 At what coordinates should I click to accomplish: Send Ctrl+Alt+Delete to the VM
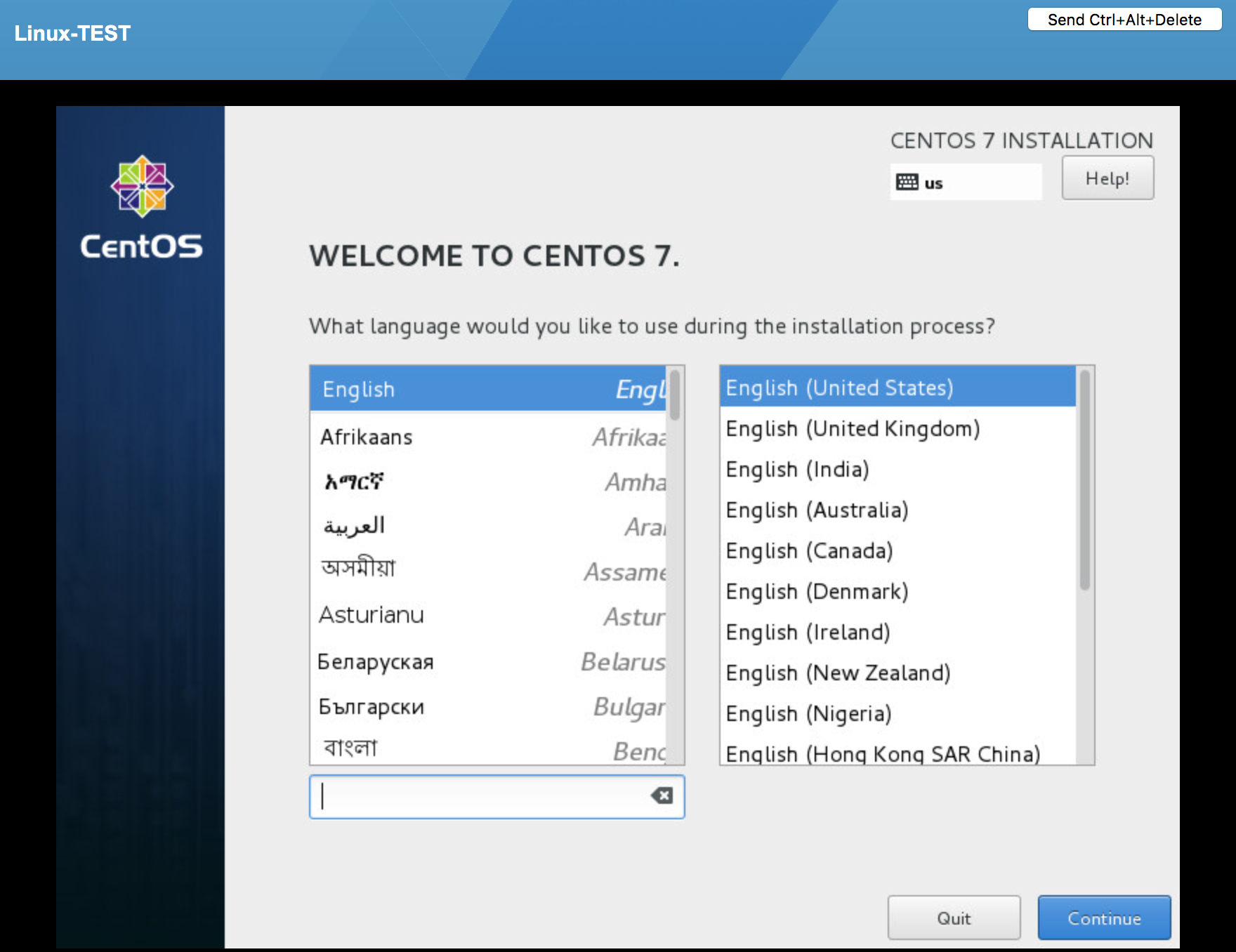[1124, 20]
